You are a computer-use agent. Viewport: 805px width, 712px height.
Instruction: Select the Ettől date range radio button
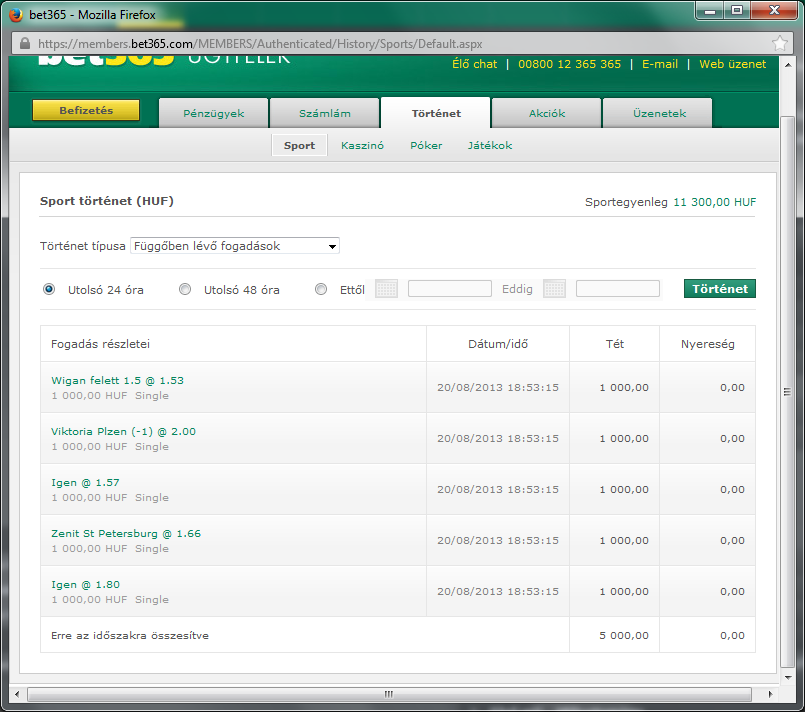[x=321, y=290]
